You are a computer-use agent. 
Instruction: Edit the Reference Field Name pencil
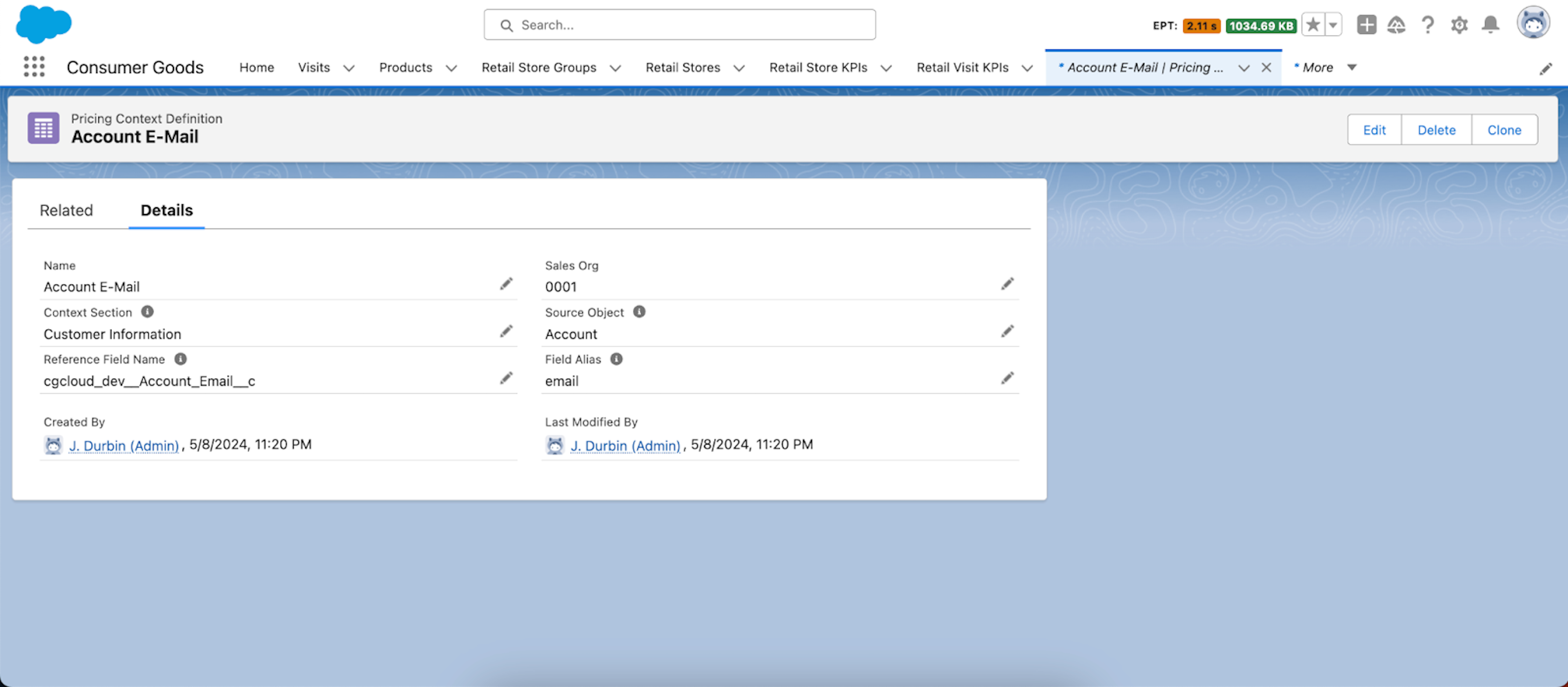(507, 378)
